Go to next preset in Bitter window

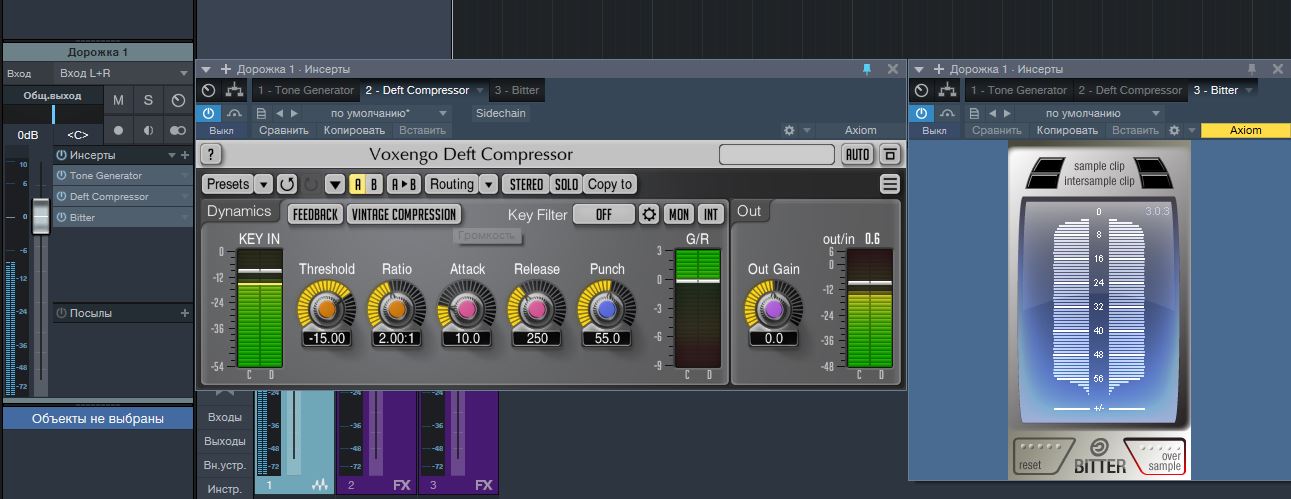(1008, 113)
